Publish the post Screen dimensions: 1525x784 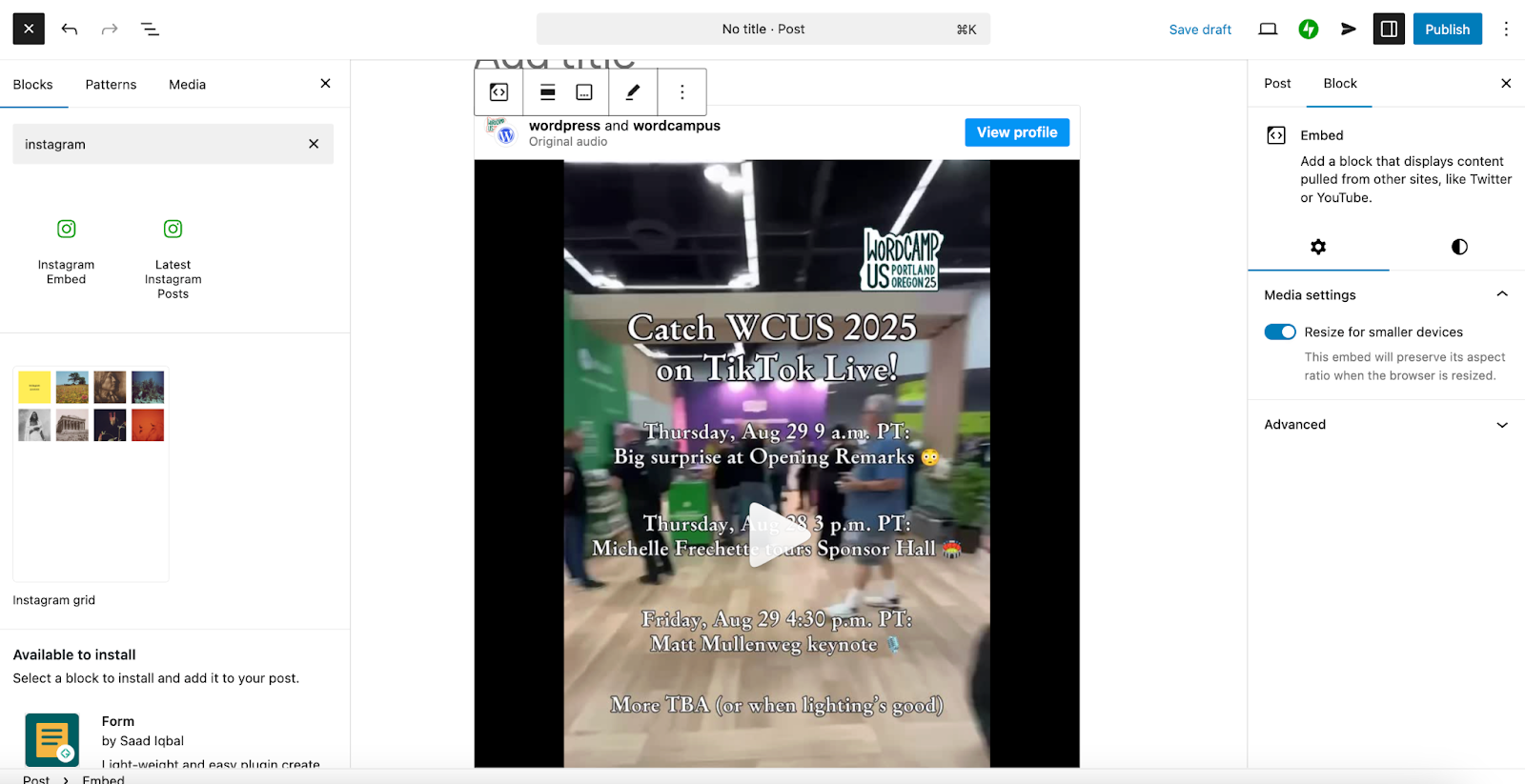(x=1447, y=29)
